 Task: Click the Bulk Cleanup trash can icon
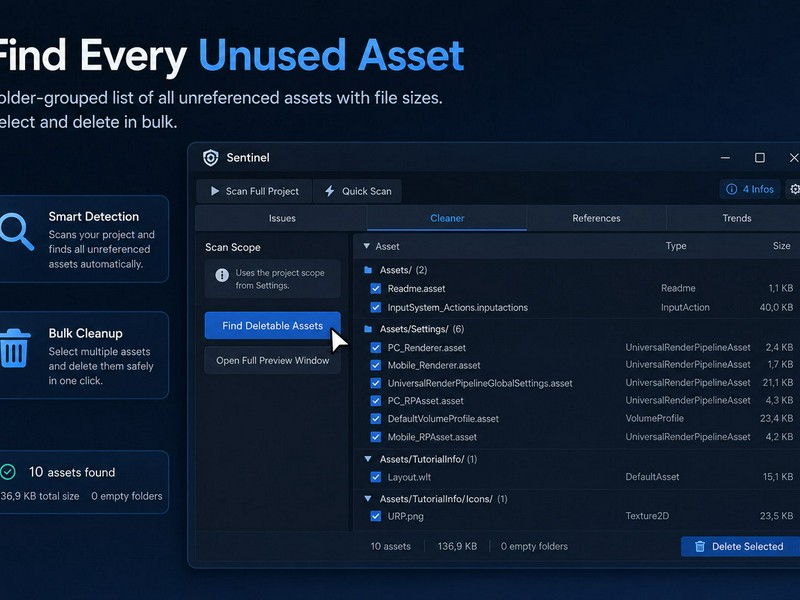pos(14,348)
